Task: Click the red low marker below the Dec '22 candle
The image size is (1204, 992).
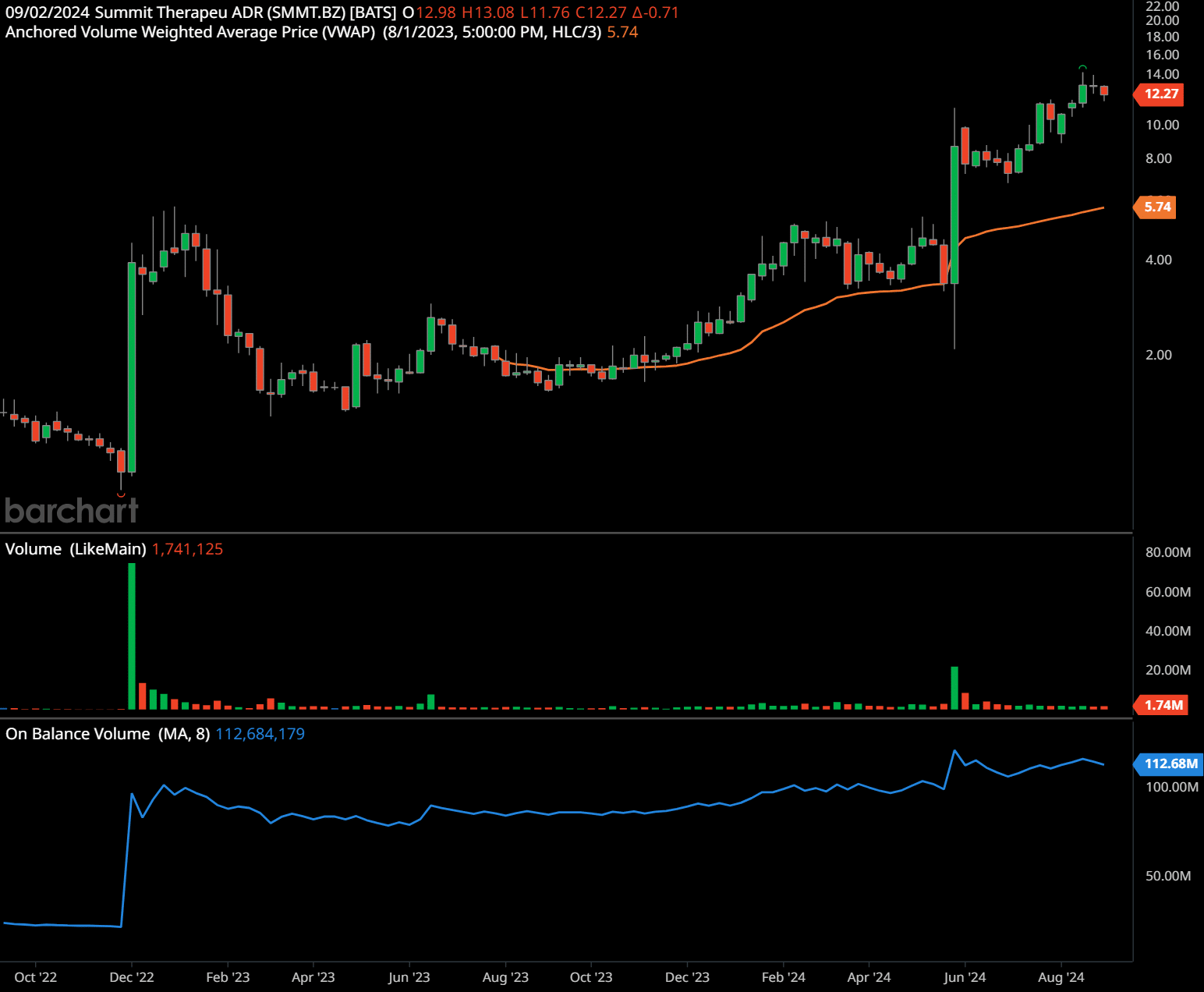Action: 121,494
